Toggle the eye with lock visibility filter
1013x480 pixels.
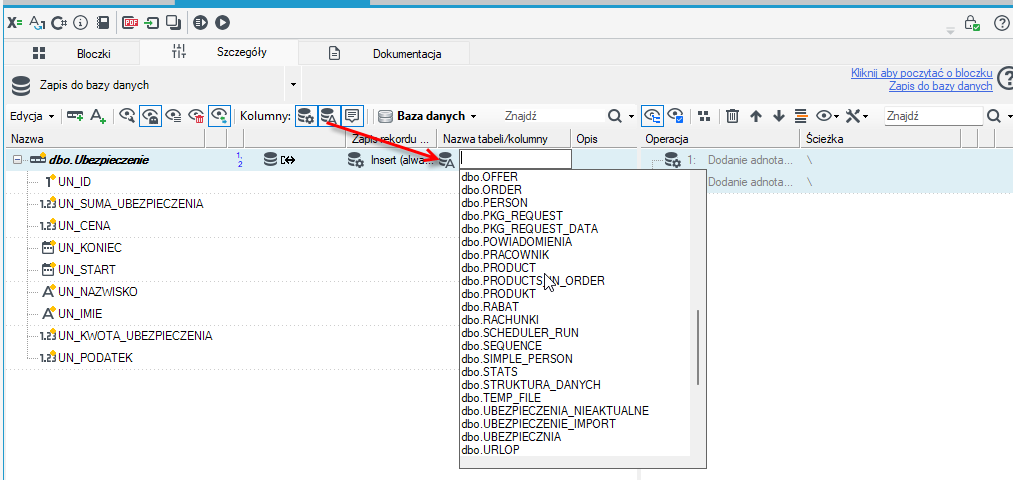click(150, 116)
